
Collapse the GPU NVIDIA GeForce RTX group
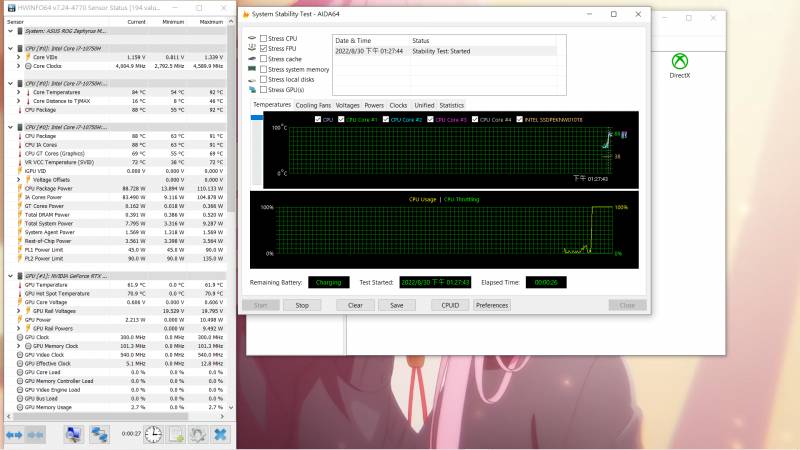[x=10, y=276]
